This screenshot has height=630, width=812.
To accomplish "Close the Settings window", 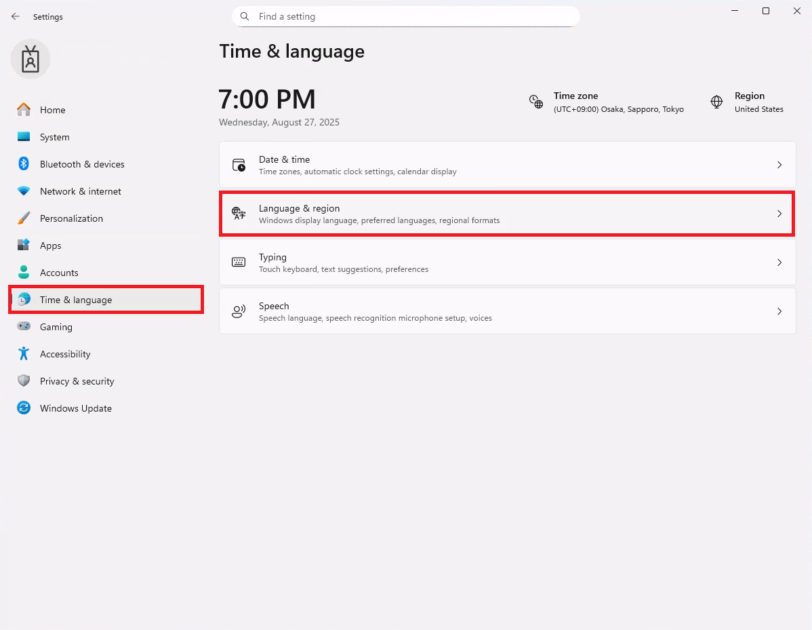I will coord(797,11).
